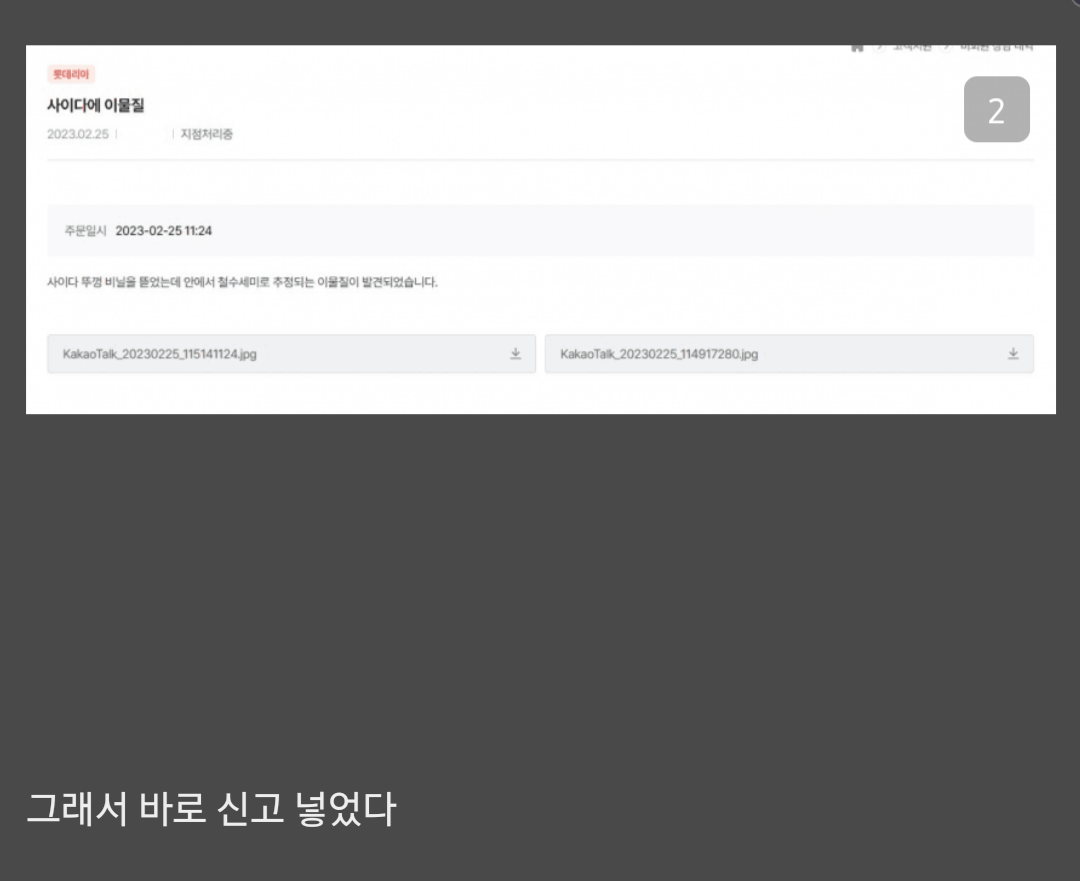
Task: Open file name KakaoTalk_20230225_115141124.jpg
Action: 160,354
